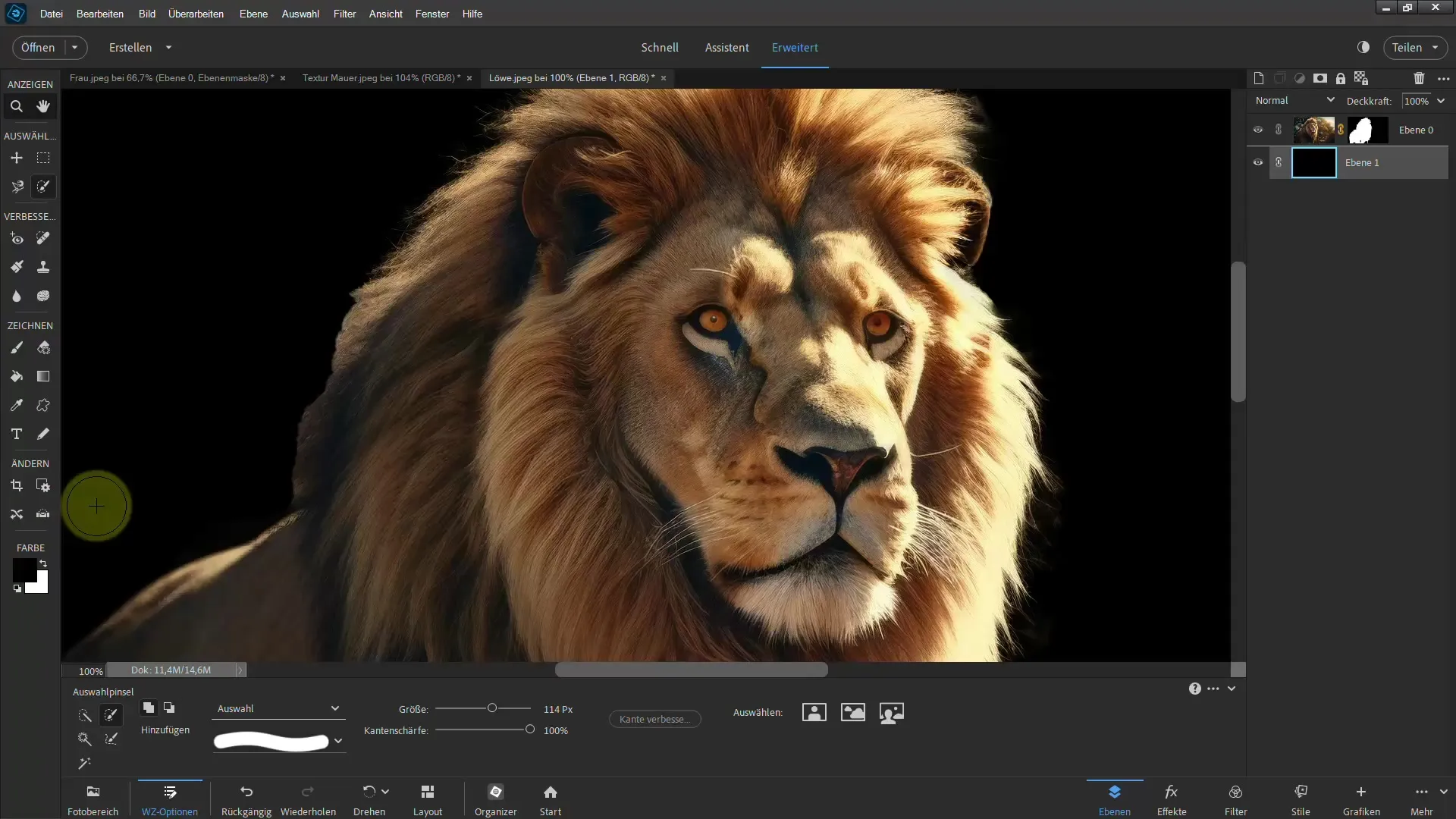Screen dimensions: 1456x819
Task: Hide layer Ebene 1 with eye icon
Action: point(1258,162)
